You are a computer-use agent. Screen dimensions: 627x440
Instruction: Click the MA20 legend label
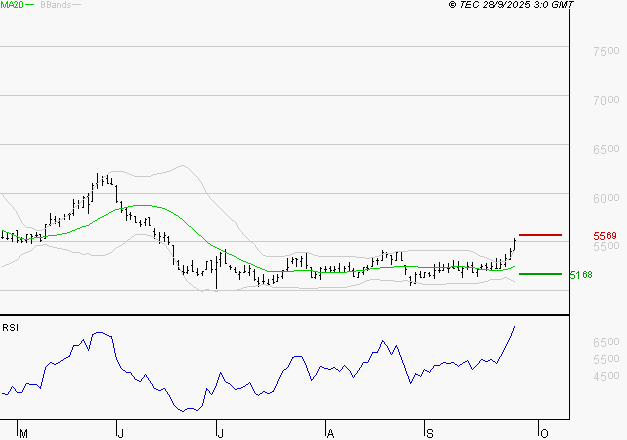11,5
